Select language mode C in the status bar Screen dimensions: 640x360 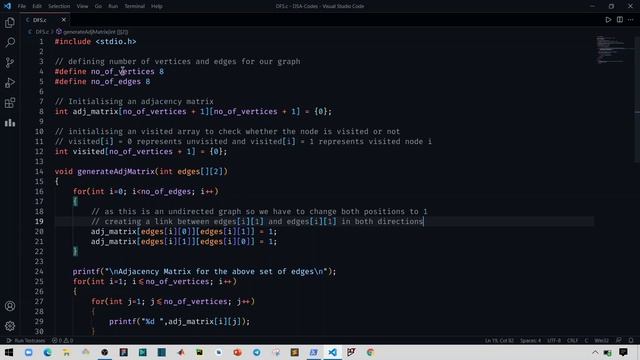586,340
